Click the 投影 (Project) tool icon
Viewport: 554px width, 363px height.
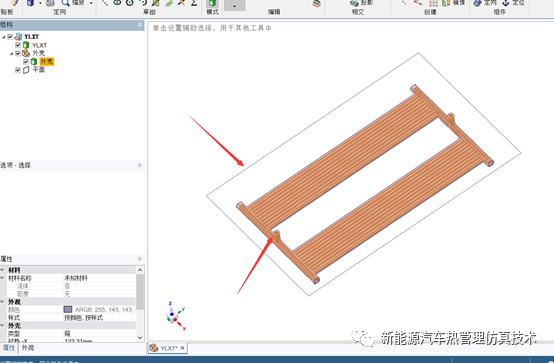(354, 3)
